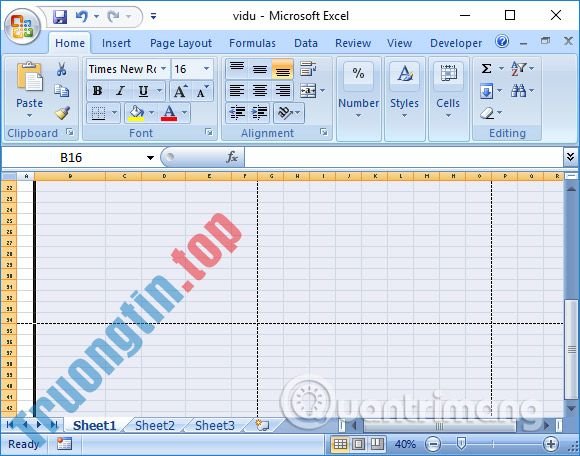Toggle Italic formatting
Screen dimensions: 580x456
coord(120,91)
